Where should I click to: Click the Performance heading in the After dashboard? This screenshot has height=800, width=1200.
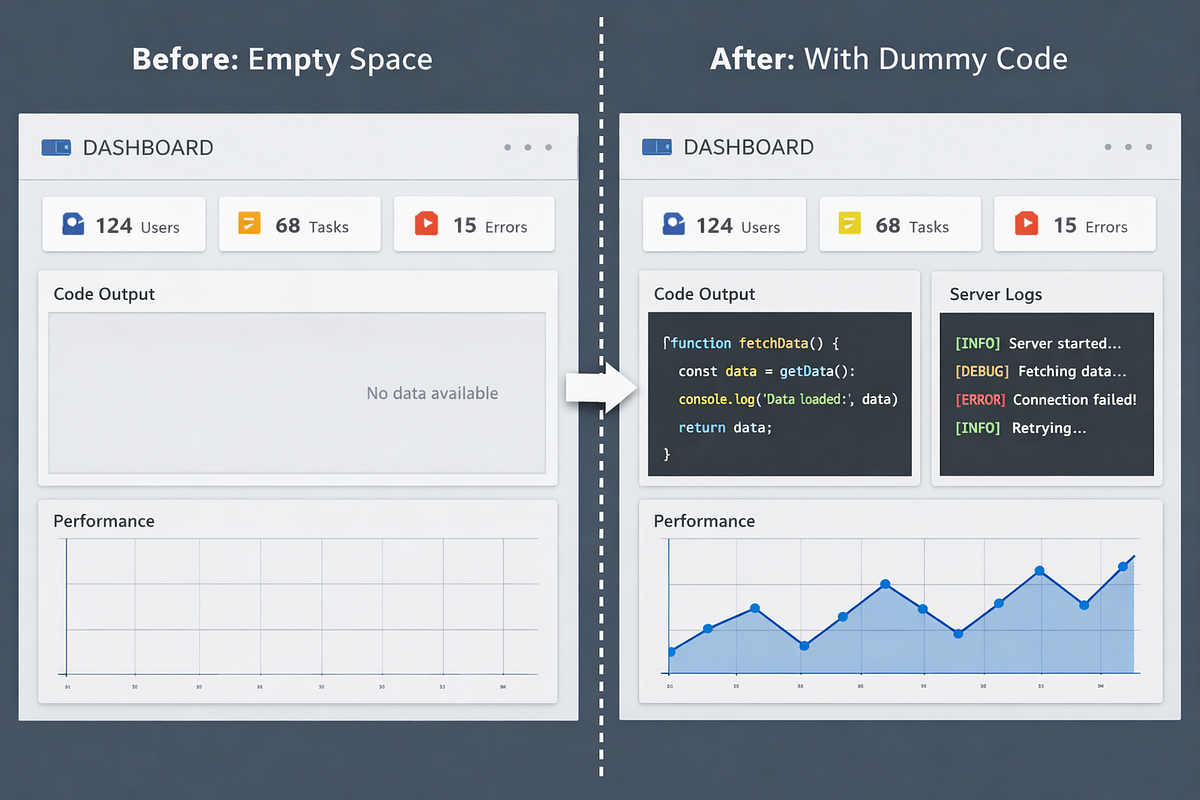pos(704,521)
